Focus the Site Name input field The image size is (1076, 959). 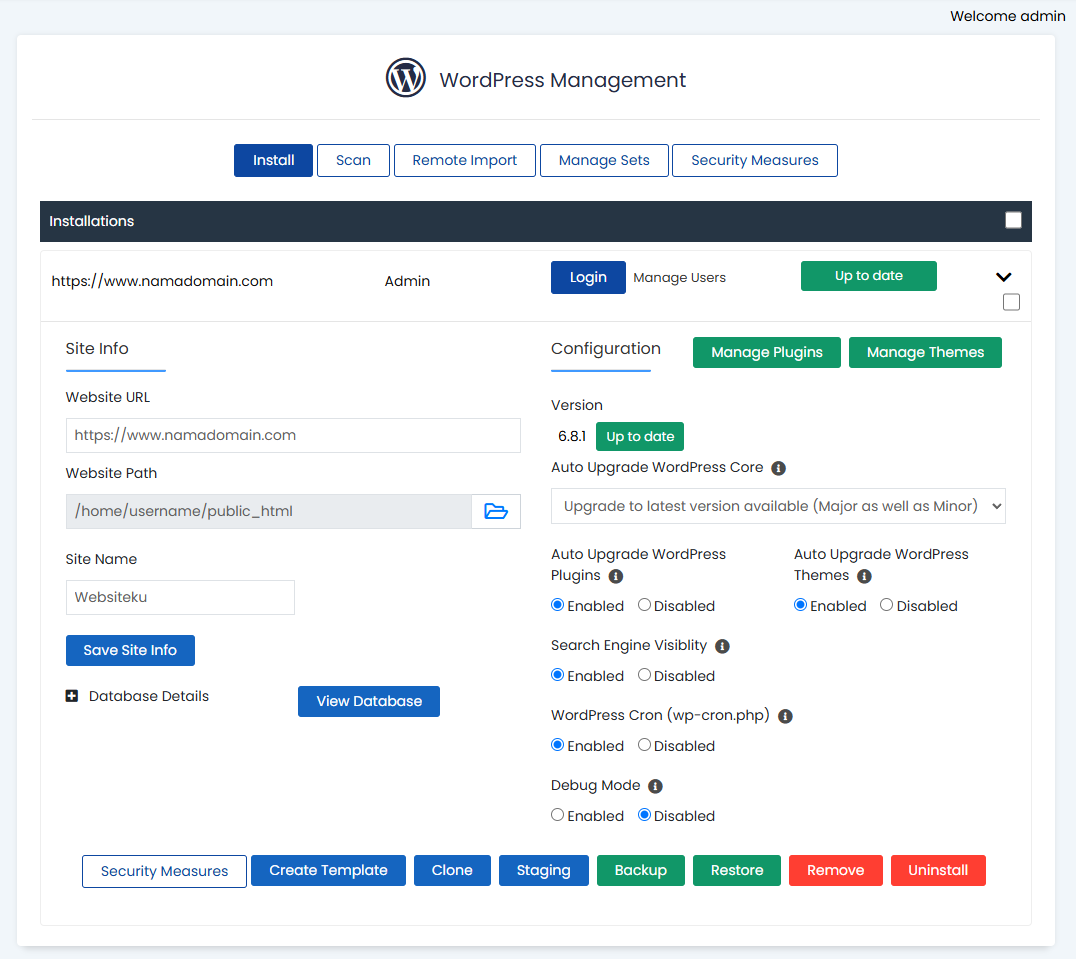[180, 597]
